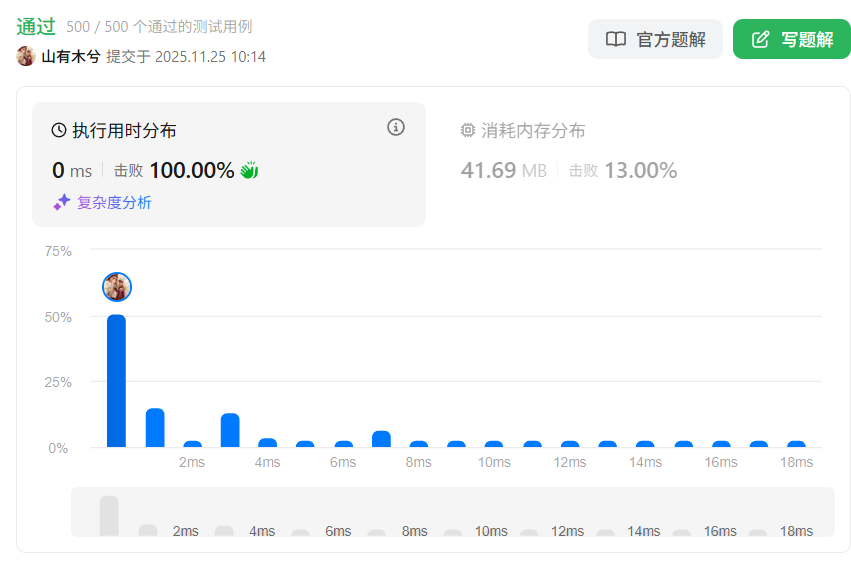Click the sparkle icon next to 复杂度分析
Screen dimensions: 851x564
coord(62,202)
